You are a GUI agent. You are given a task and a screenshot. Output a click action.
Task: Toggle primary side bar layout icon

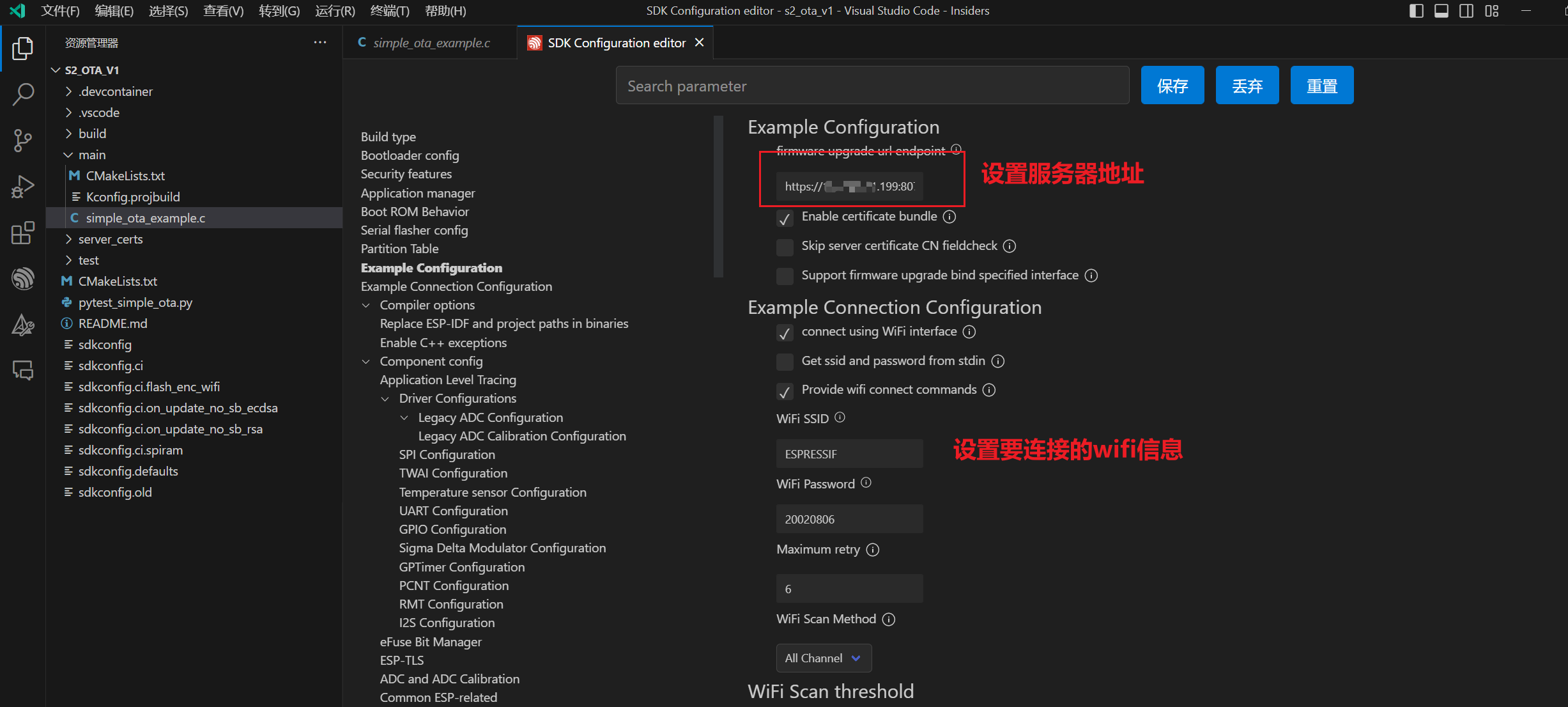[1416, 11]
